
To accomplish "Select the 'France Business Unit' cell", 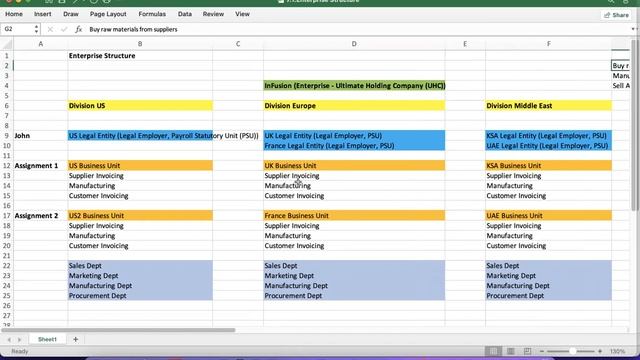I will (x=354, y=216).
